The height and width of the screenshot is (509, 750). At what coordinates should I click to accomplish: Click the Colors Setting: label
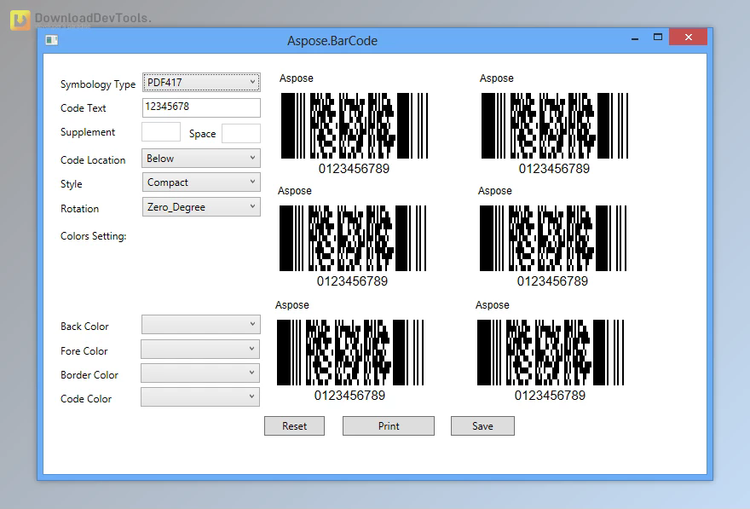point(93,236)
